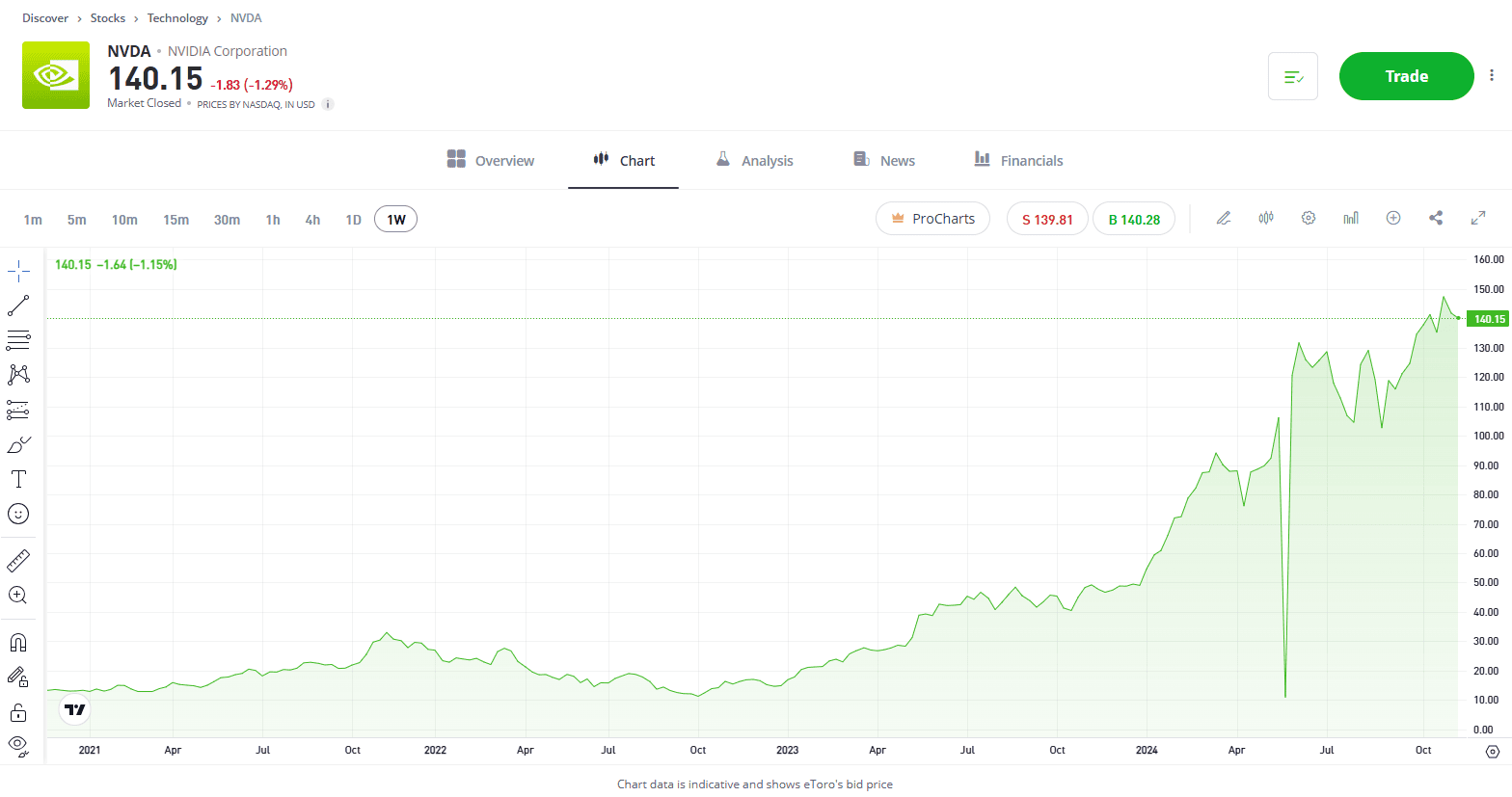Set timeframe to 1m
The width and height of the screenshot is (1512, 797).
point(33,220)
